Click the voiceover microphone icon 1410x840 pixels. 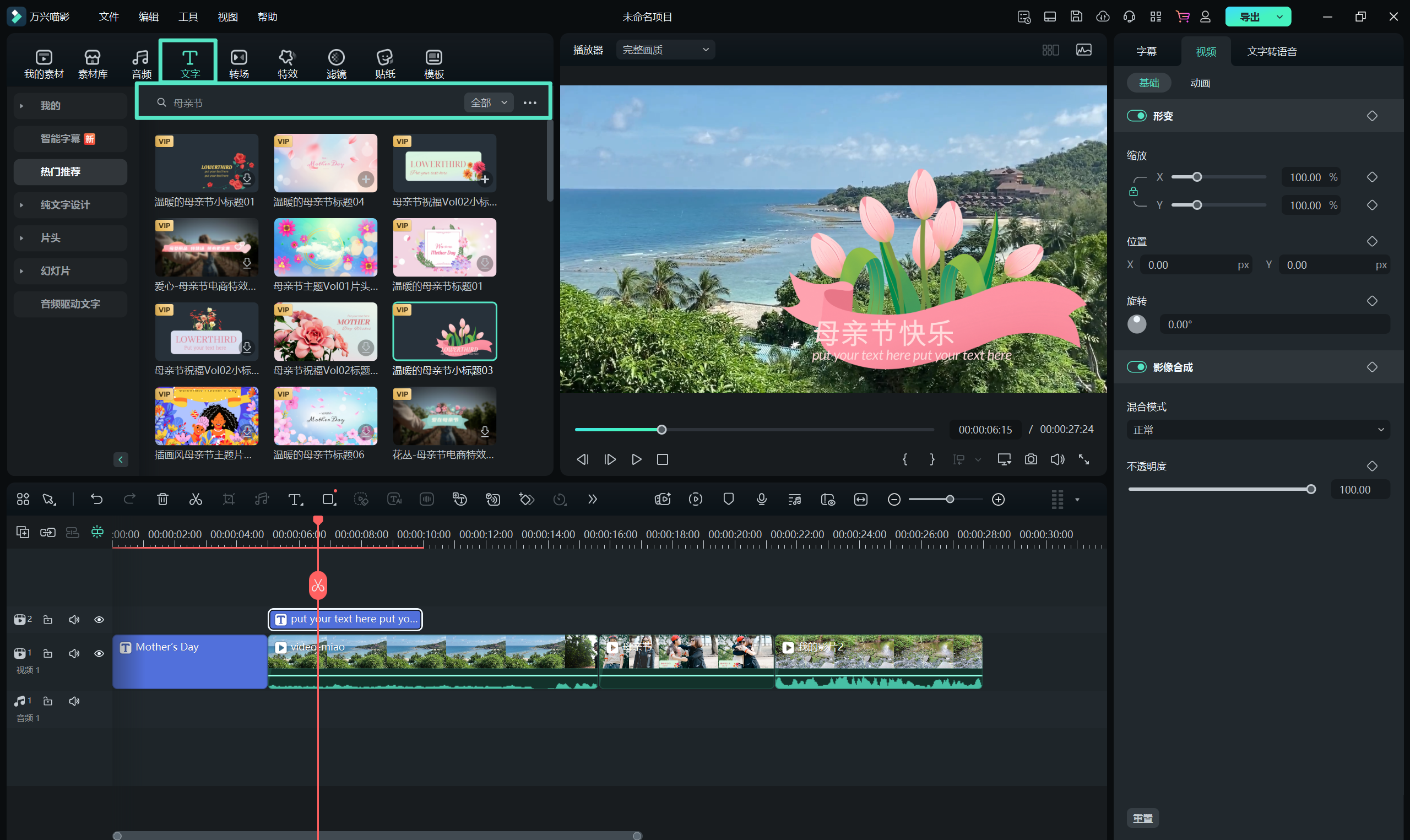pyautogui.click(x=762, y=499)
